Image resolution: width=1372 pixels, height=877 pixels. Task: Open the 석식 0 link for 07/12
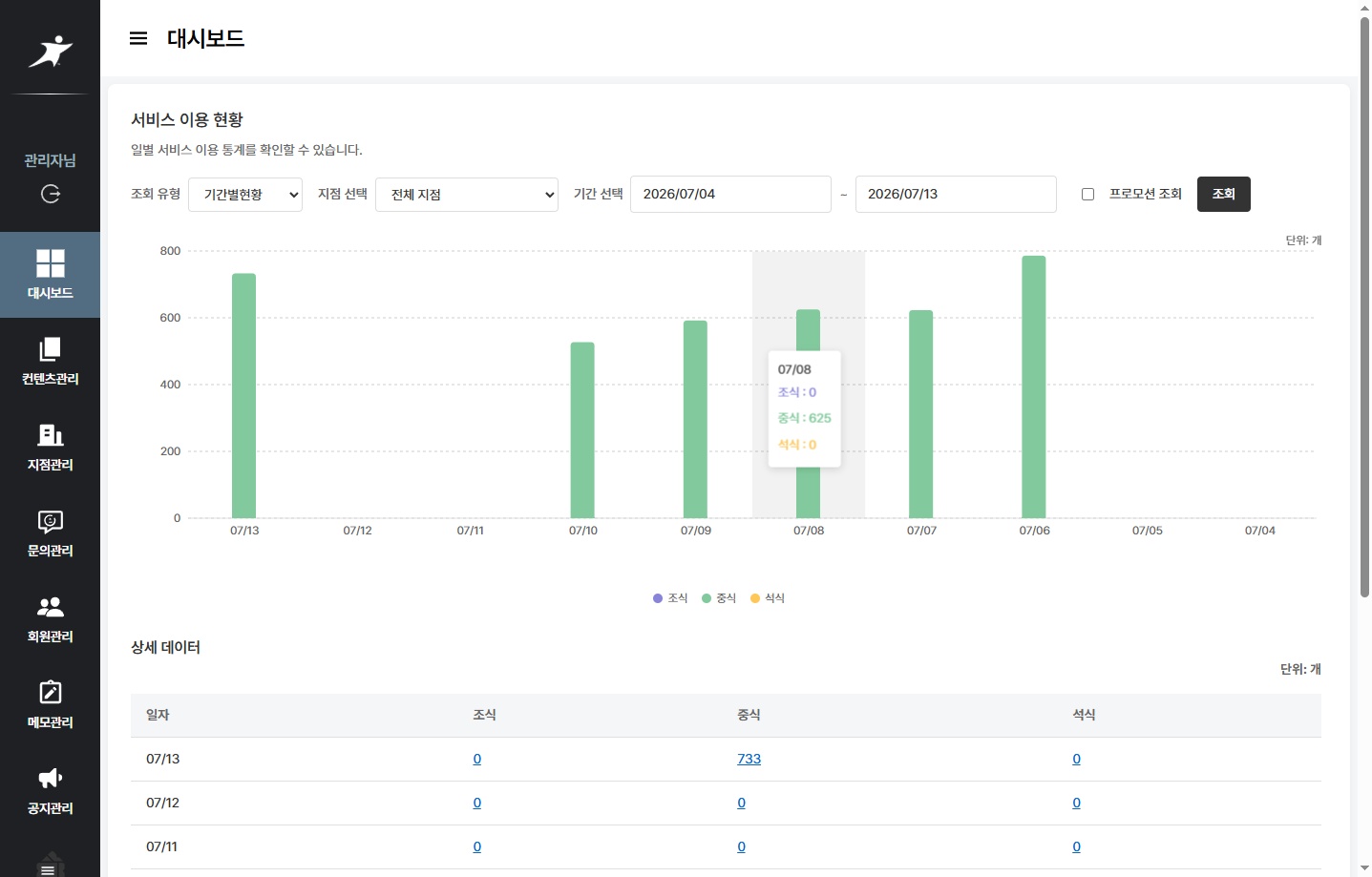pos(1077,803)
